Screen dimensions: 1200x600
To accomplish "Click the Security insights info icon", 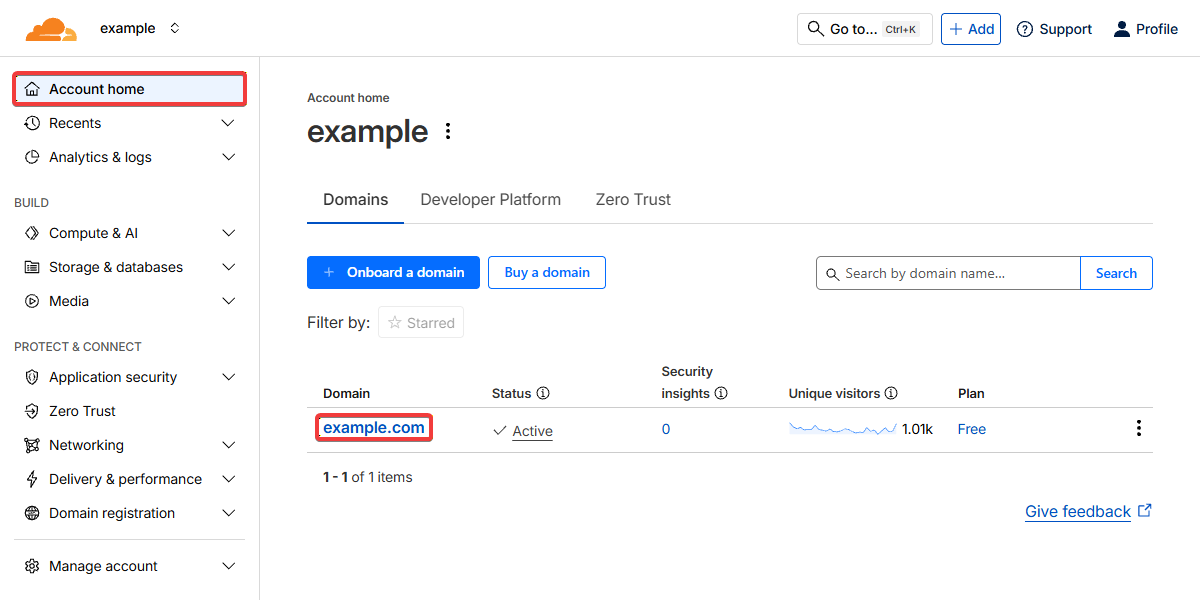I will click(721, 394).
